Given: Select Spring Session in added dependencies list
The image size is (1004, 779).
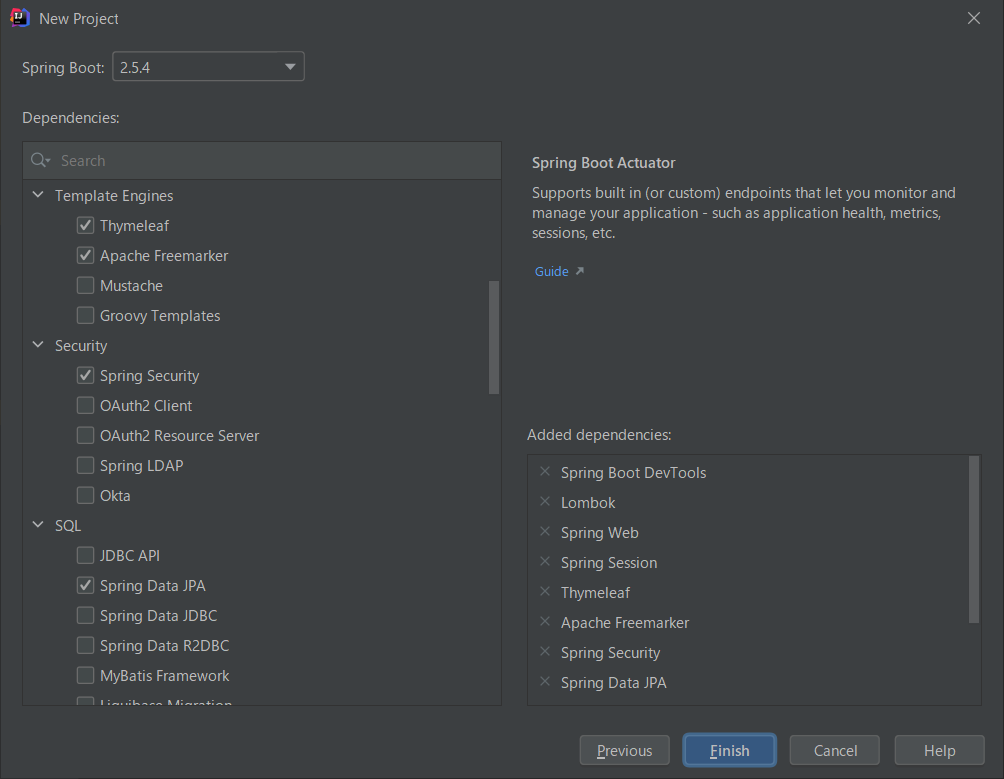Looking at the screenshot, I should coord(609,563).
